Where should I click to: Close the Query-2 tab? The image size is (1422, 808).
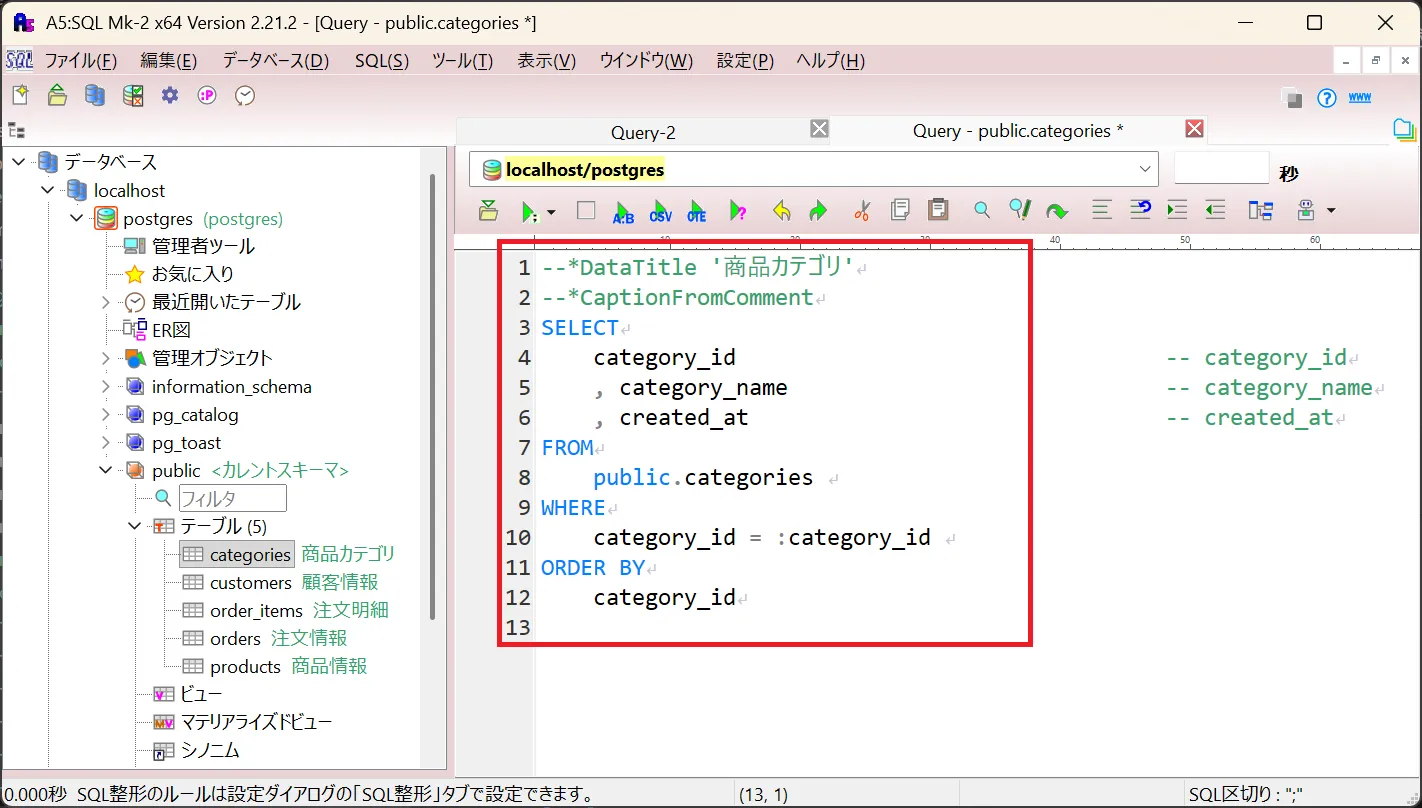819,128
